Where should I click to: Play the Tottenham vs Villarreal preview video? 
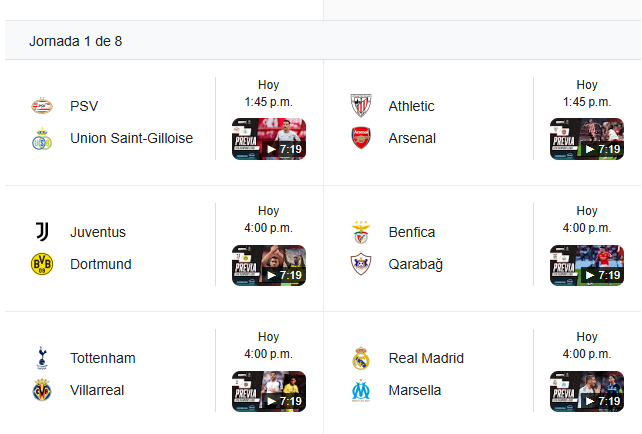point(269,391)
